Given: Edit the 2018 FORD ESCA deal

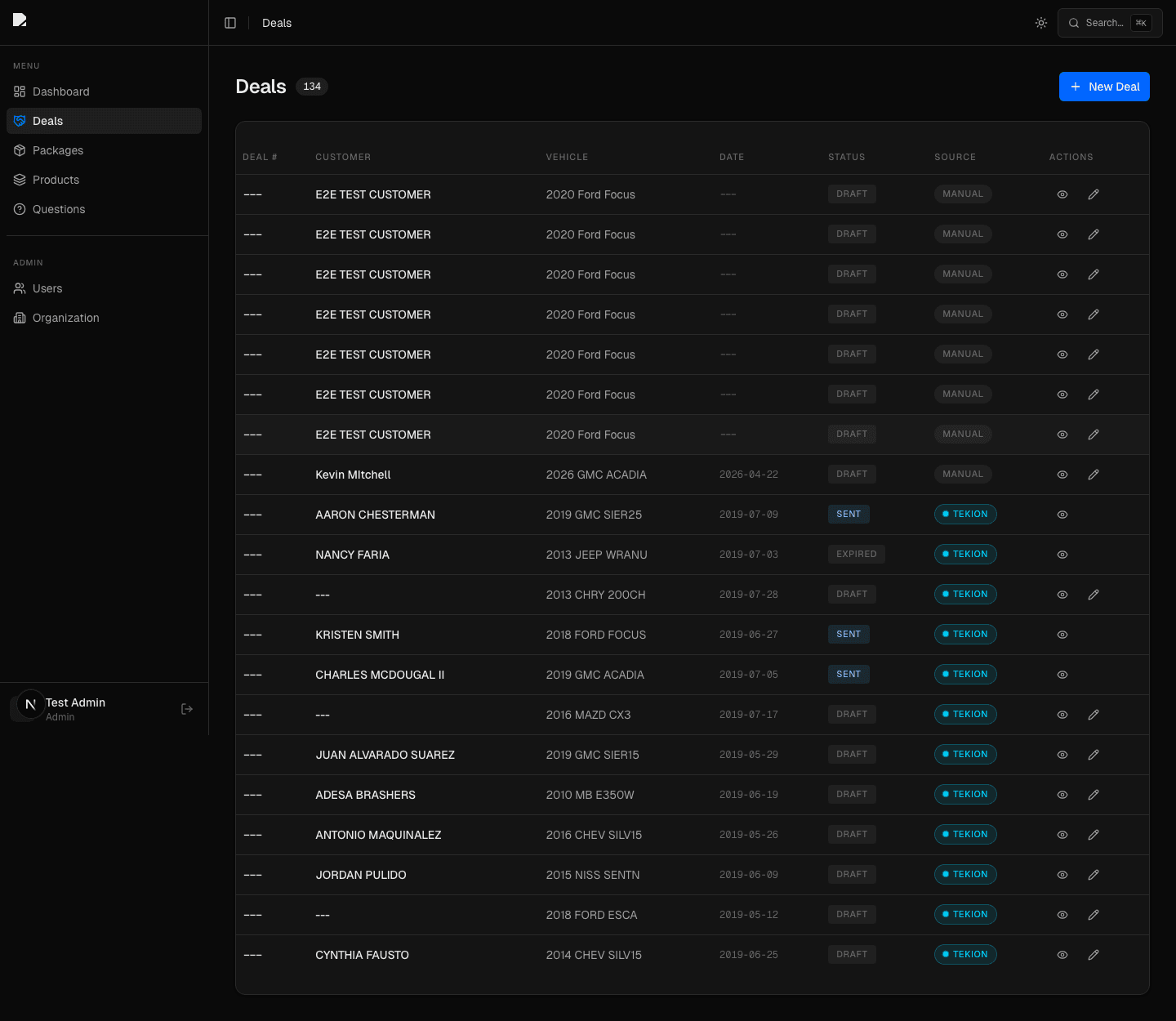Looking at the screenshot, I should pyautogui.click(x=1094, y=915).
